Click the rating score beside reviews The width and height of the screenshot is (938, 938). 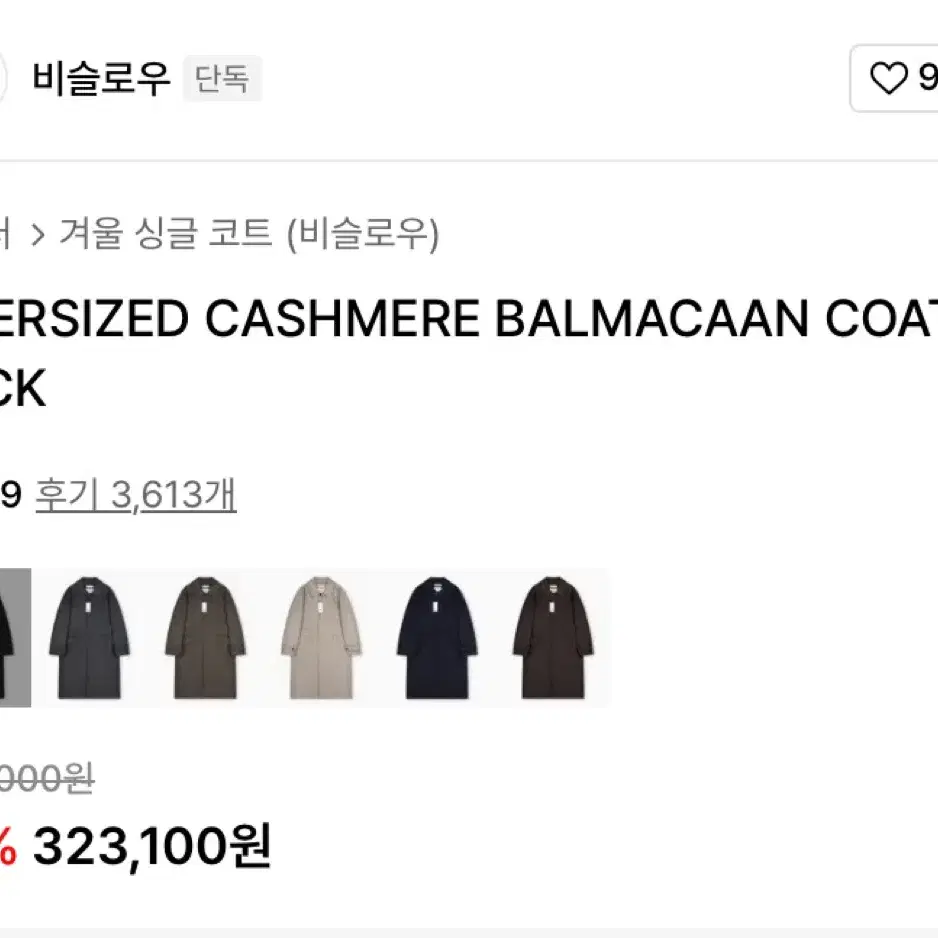[x=11, y=495]
